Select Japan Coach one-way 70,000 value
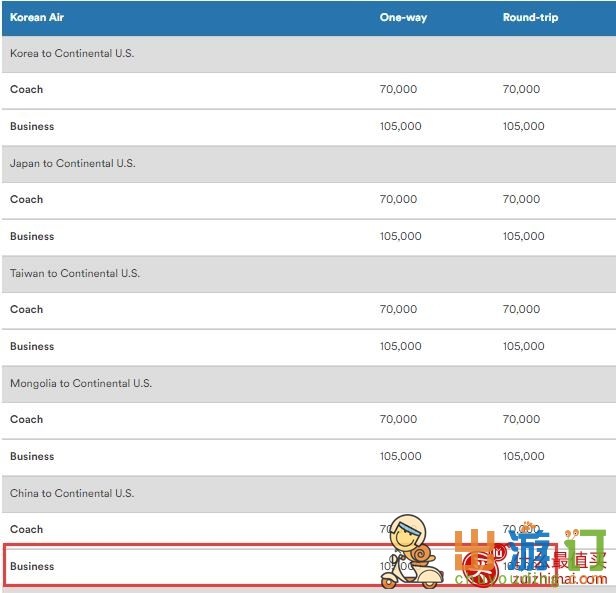This screenshot has width=616, height=593. (x=398, y=199)
